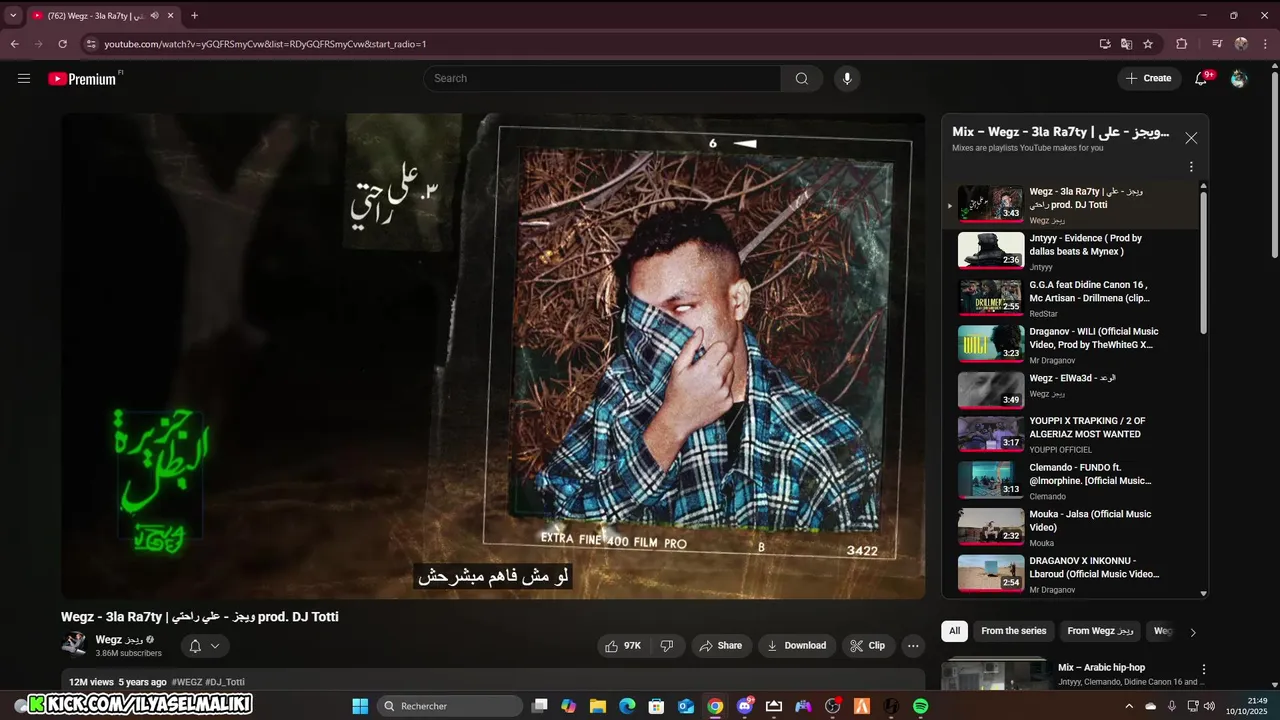Mute the tab via speaker icon
The image size is (1280, 720).
tap(154, 15)
